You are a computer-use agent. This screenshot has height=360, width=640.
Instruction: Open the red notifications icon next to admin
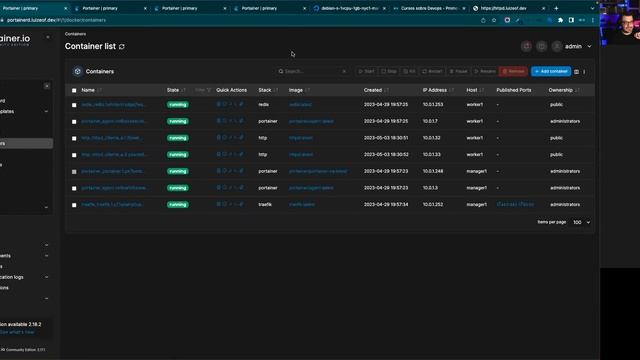point(527,47)
